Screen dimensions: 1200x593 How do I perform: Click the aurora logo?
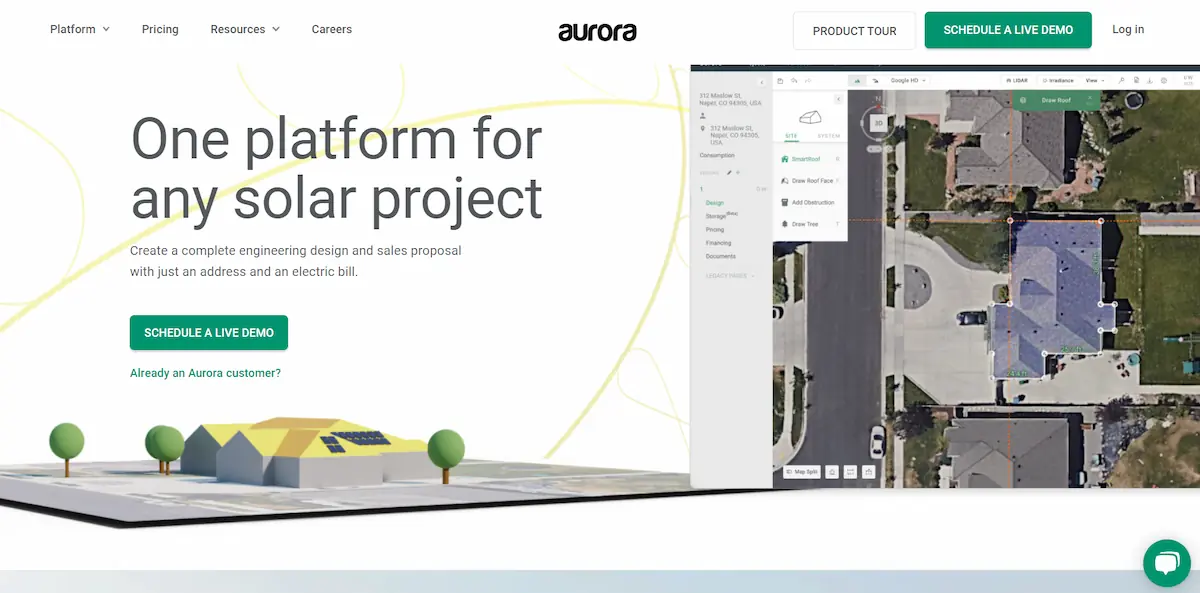598,31
